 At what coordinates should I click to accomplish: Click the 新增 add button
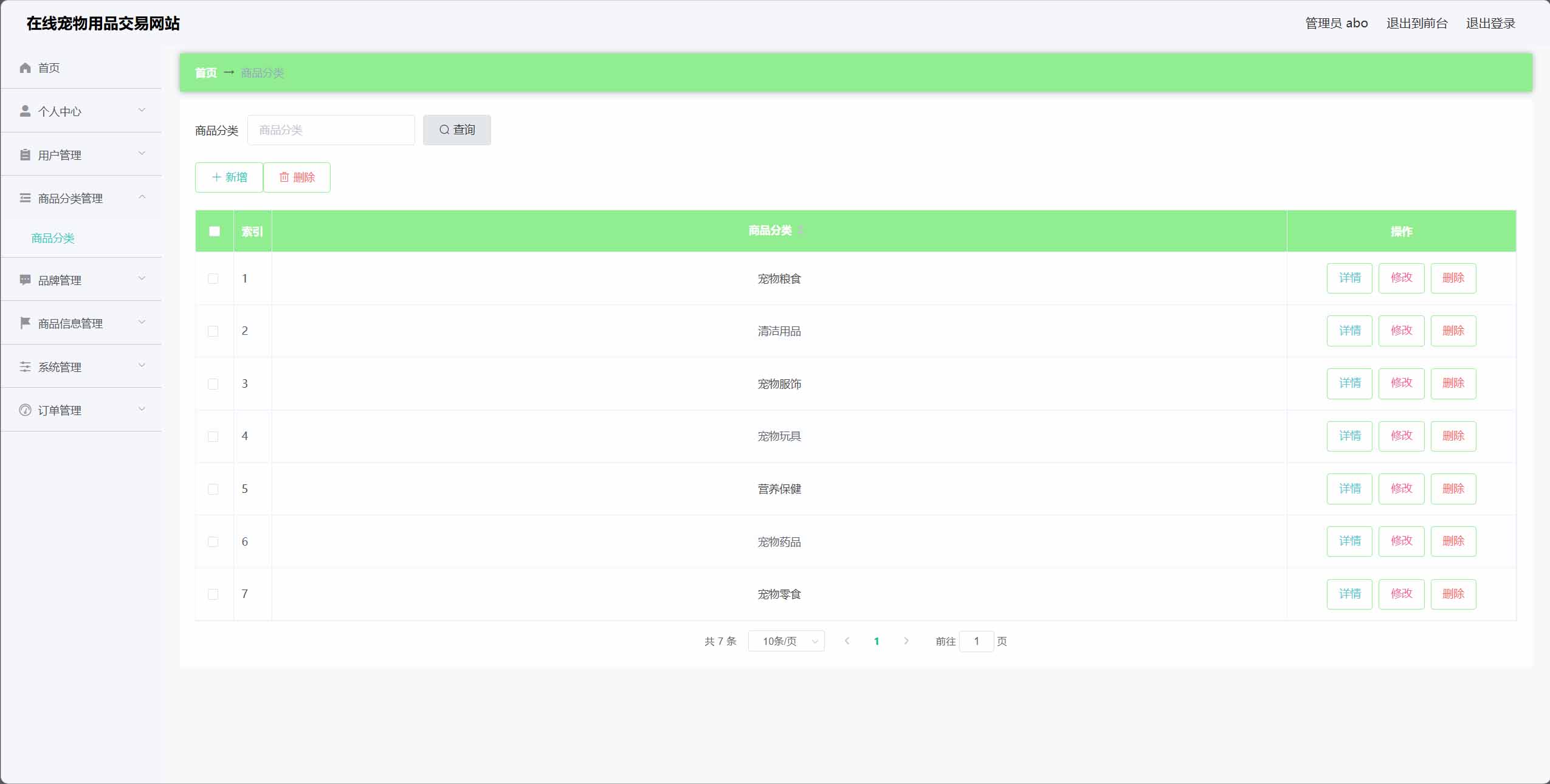[x=229, y=177]
